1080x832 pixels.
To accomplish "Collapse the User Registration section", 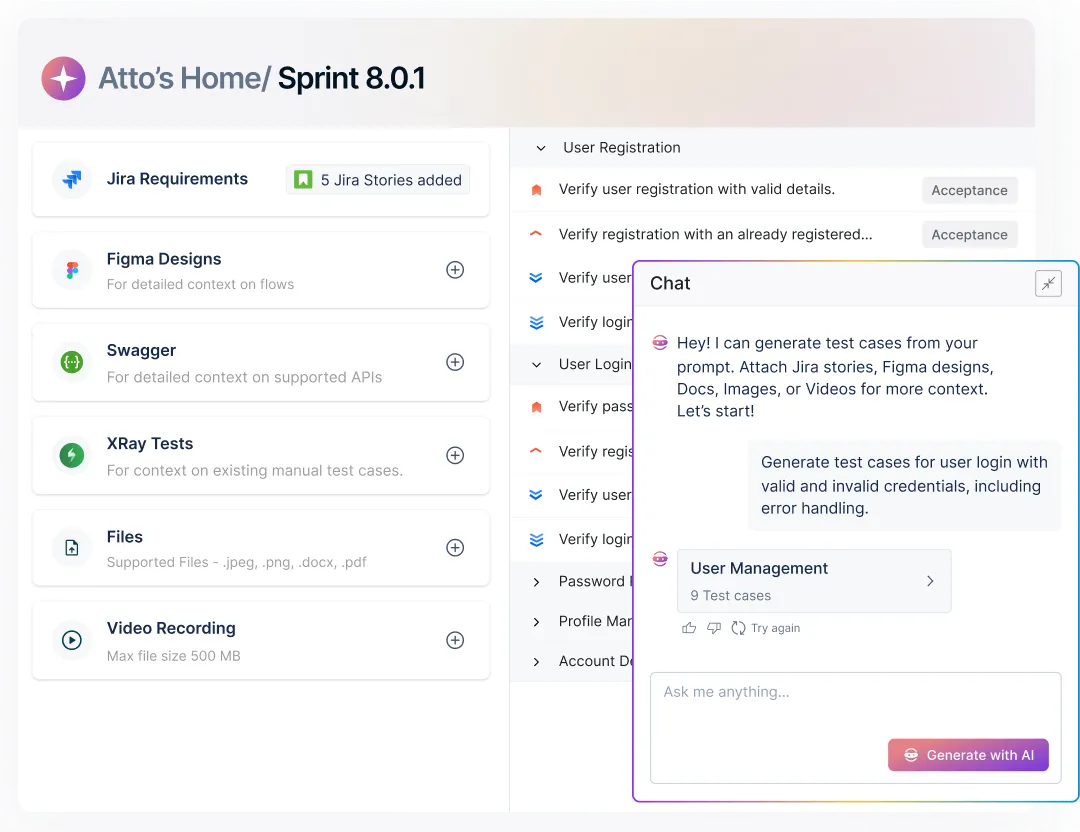I will click(x=541, y=147).
